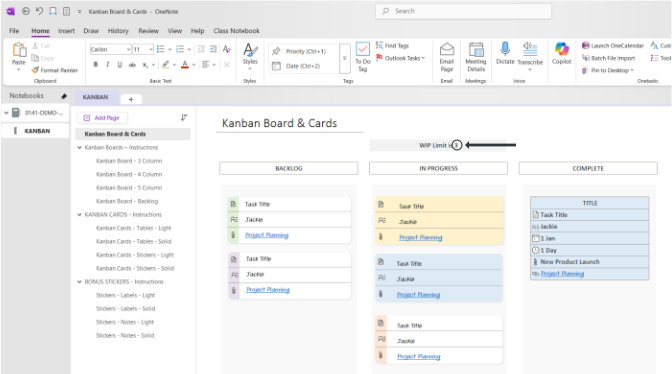The width and height of the screenshot is (672, 374).
Task: Pin the Notebooks pane with the pushpin
Action: [x=64, y=96]
